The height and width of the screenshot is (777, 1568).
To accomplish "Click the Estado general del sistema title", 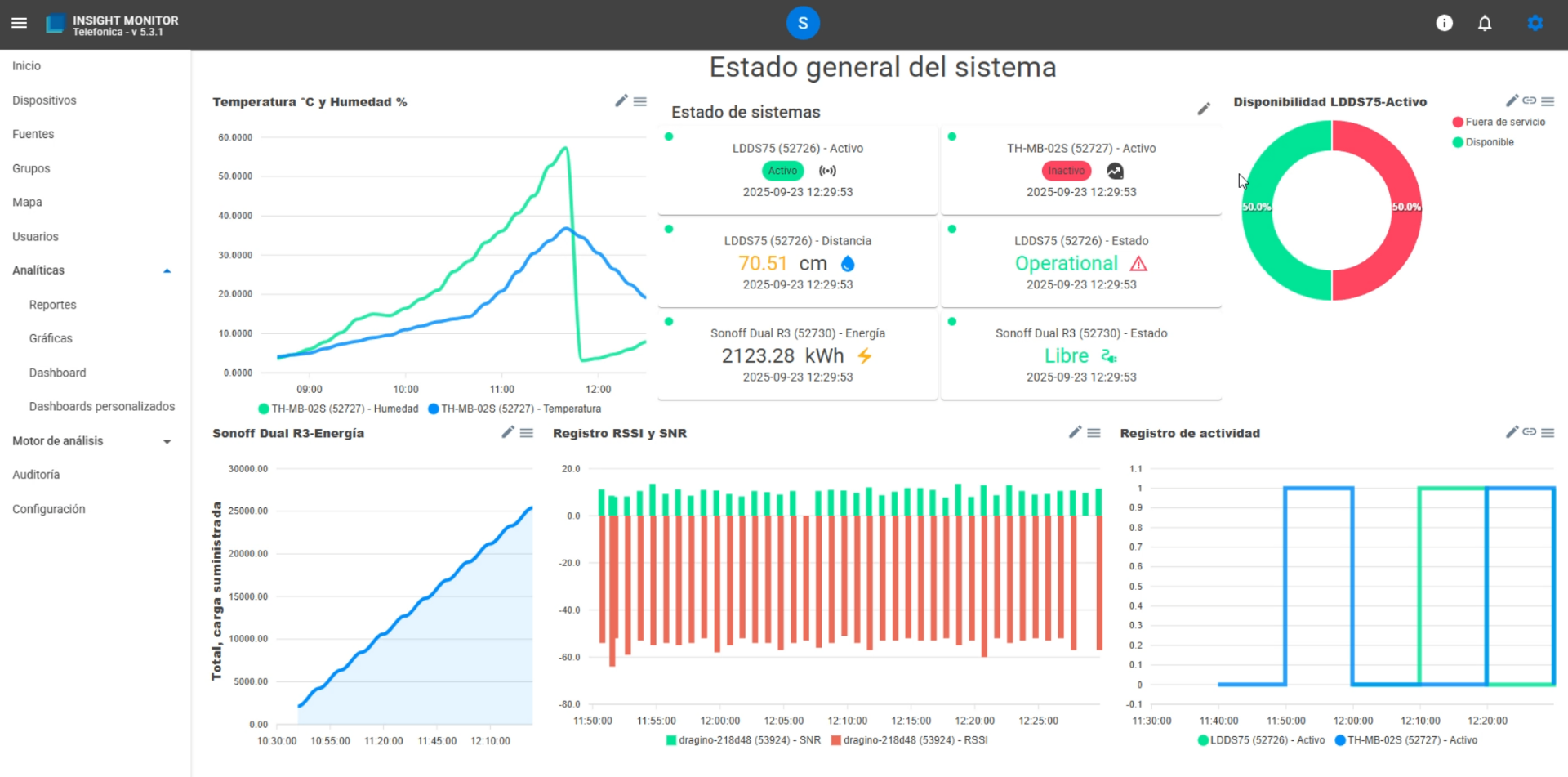I will pyautogui.click(x=882, y=67).
